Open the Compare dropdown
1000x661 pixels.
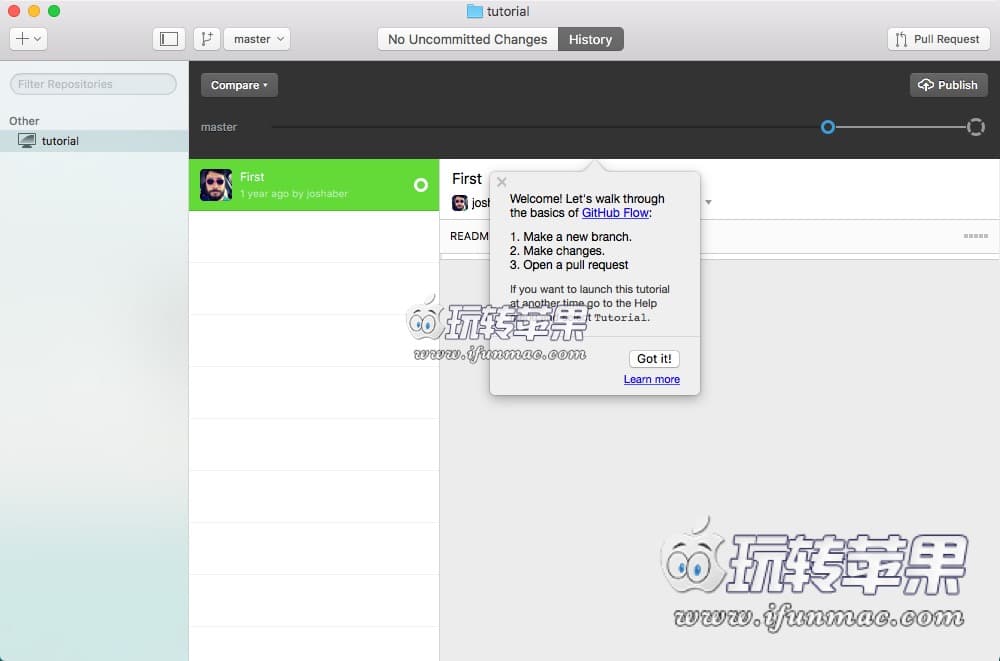[x=239, y=85]
